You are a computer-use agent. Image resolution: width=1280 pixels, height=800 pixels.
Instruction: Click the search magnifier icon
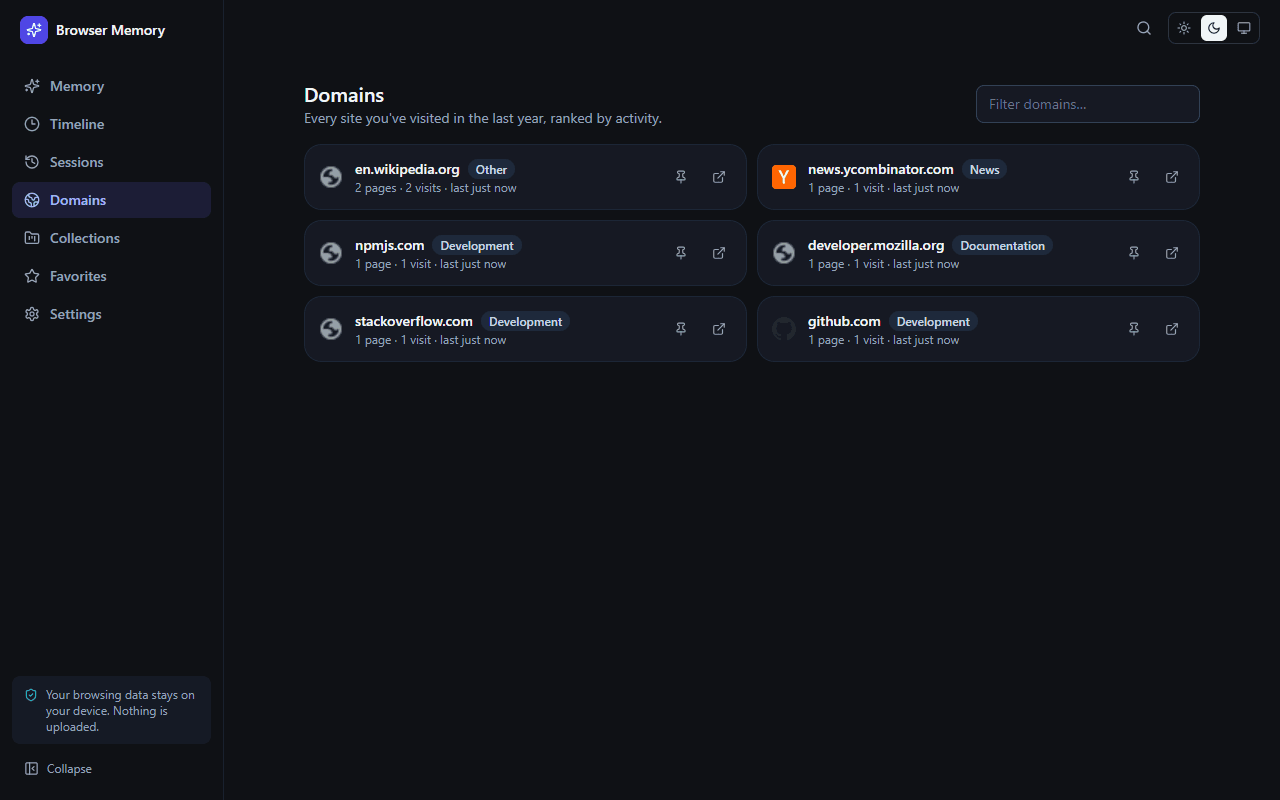click(x=1144, y=28)
